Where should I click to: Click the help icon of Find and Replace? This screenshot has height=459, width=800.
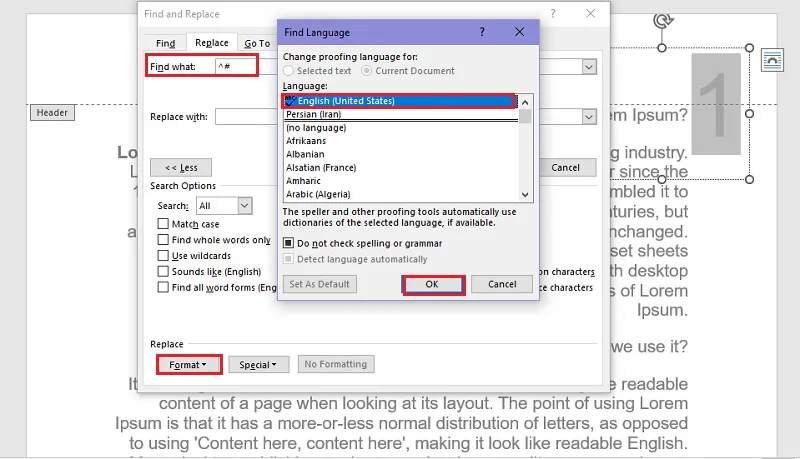[x=553, y=14]
